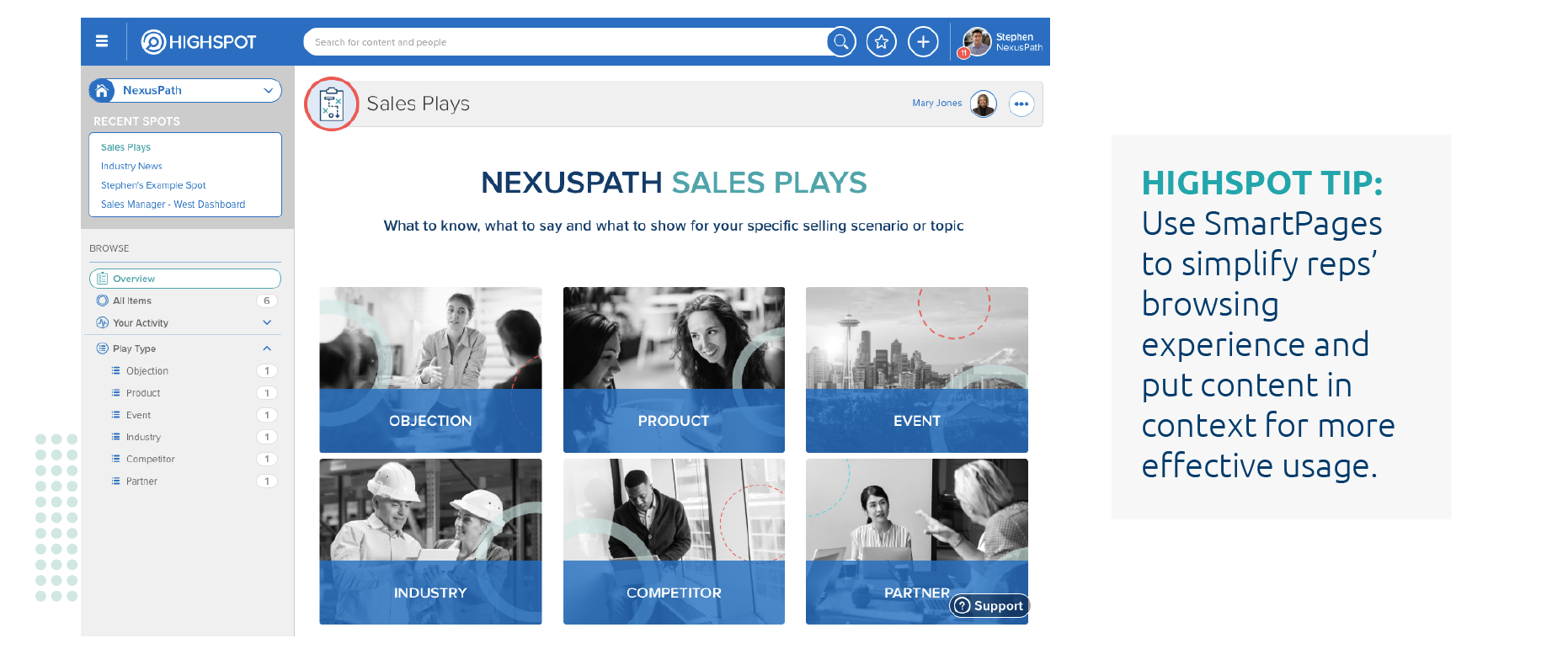Open Industry News recent spot
The height and width of the screenshot is (654, 1568).
131,167
